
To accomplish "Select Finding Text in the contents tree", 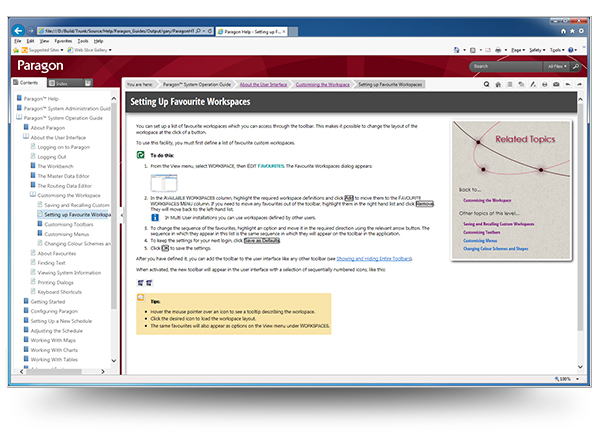I will pyautogui.click(x=51, y=263).
